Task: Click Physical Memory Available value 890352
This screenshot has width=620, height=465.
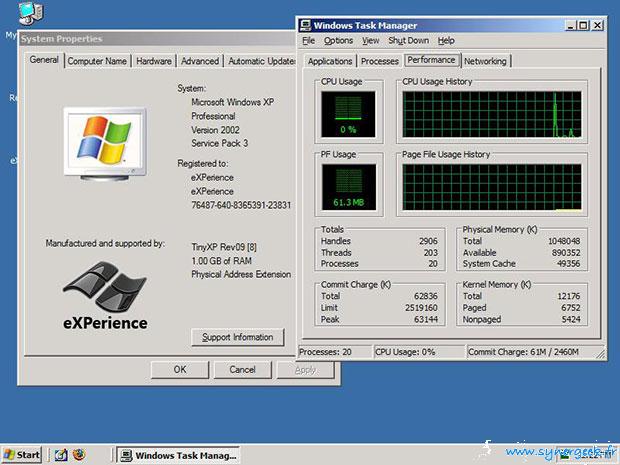Action: point(566,253)
